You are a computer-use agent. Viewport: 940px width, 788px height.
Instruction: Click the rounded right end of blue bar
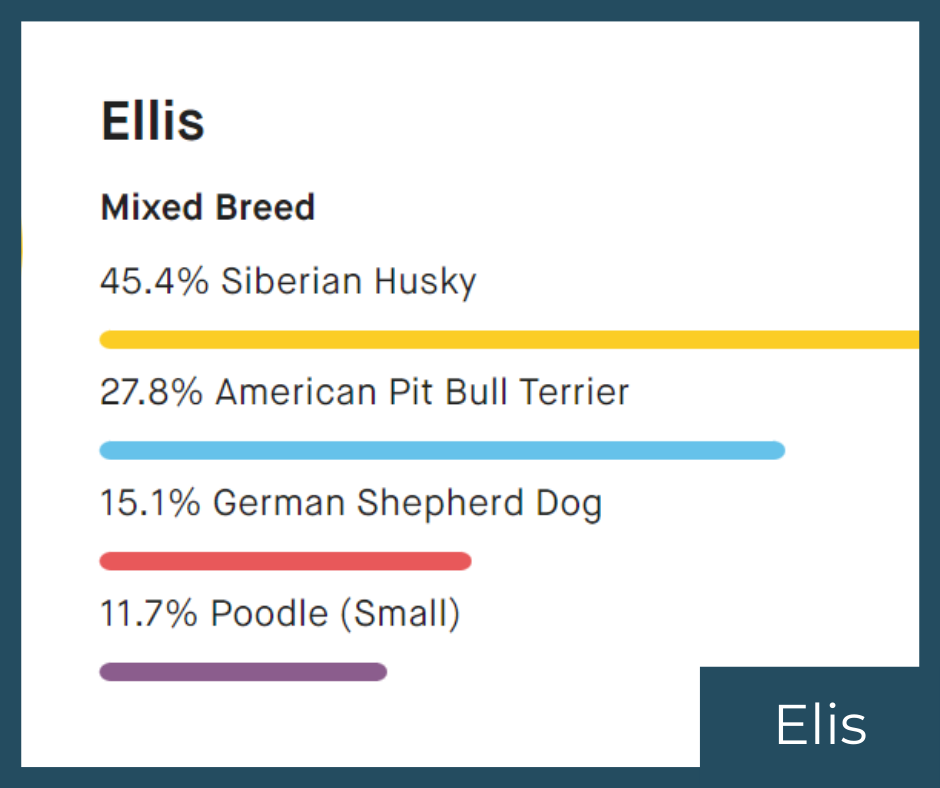[x=777, y=450]
